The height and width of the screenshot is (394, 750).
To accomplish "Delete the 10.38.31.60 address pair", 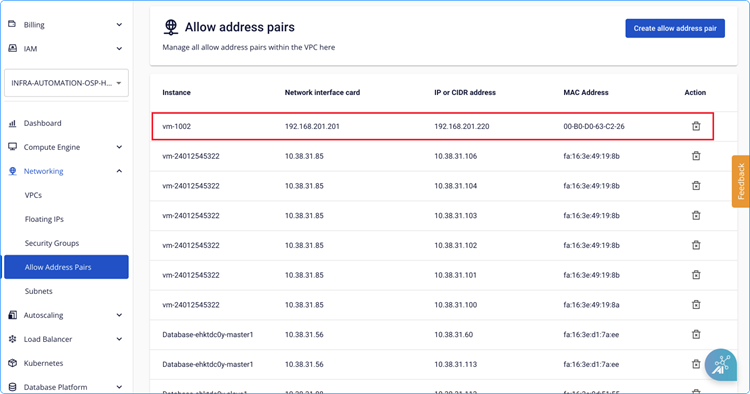I will pyautogui.click(x=696, y=334).
